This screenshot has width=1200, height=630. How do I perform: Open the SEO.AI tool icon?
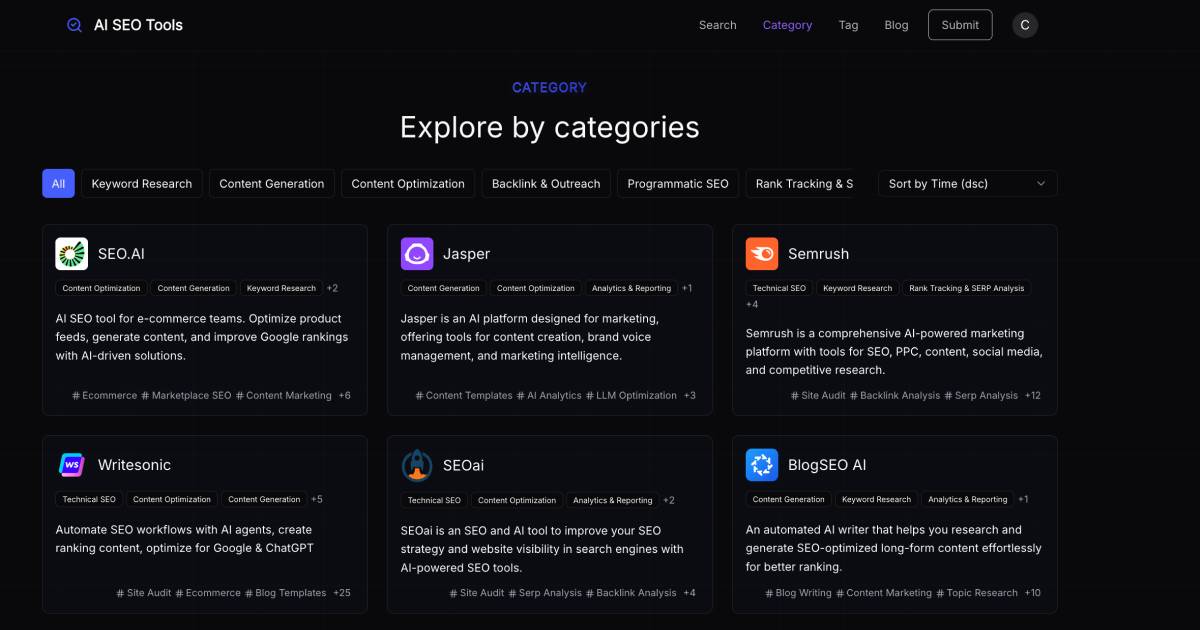[x=70, y=253]
